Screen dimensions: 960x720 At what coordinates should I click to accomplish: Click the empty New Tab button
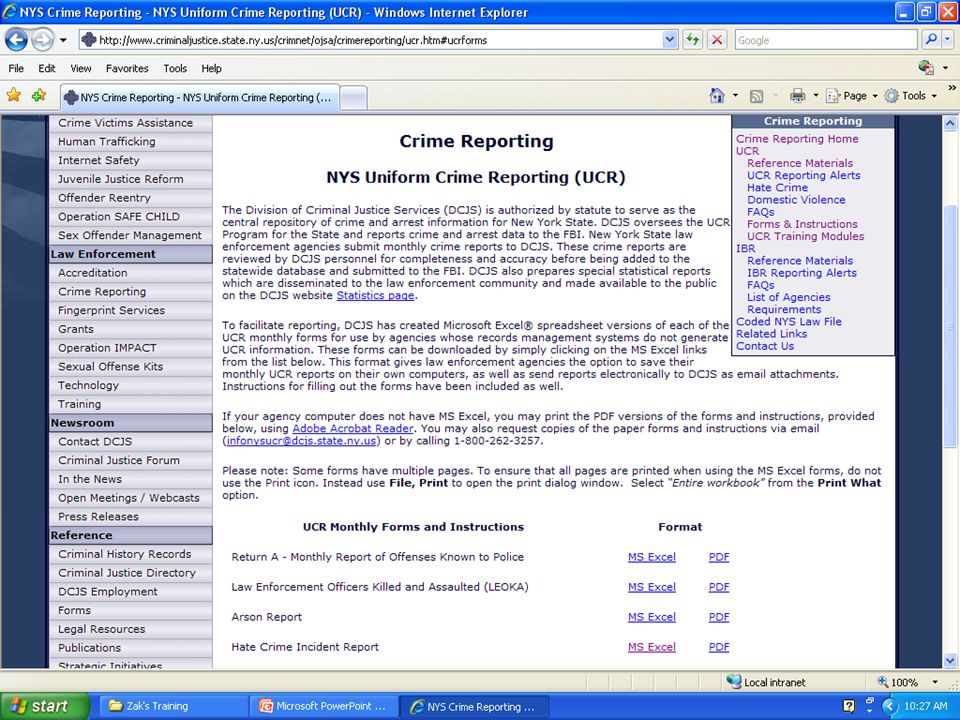tap(353, 98)
